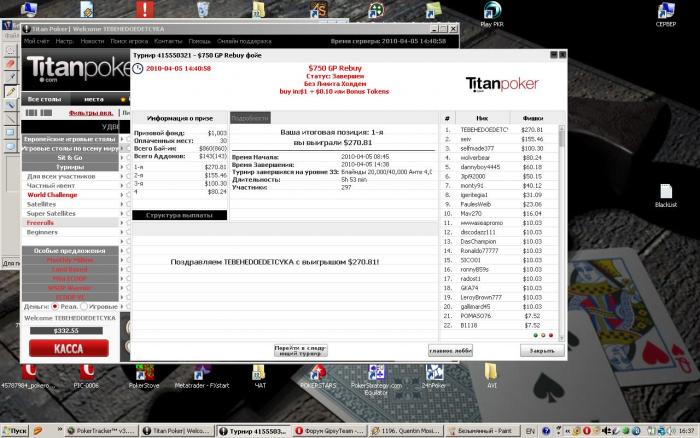This screenshot has height=438, width=700.
Task: Select player selfmade377 in ranking list
Action: point(500,148)
